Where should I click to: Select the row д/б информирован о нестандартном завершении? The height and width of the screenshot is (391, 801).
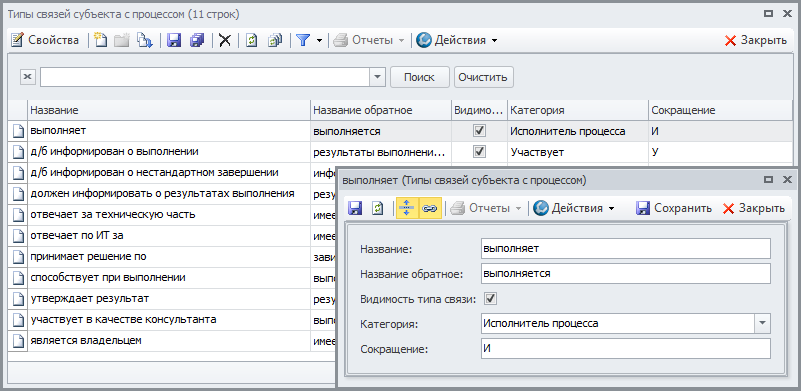click(x=169, y=173)
